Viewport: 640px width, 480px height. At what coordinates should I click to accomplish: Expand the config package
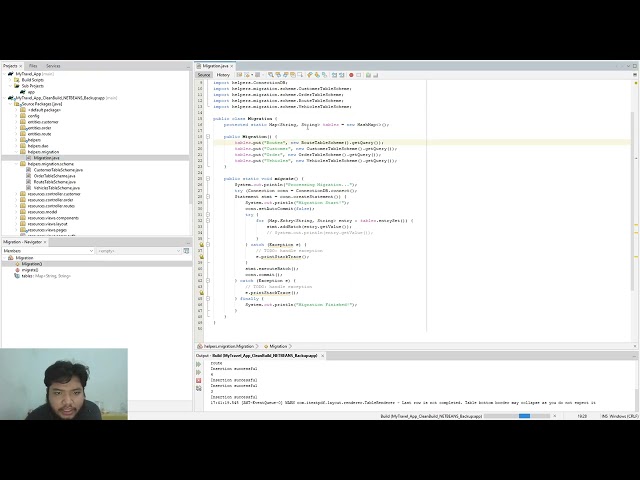17,116
